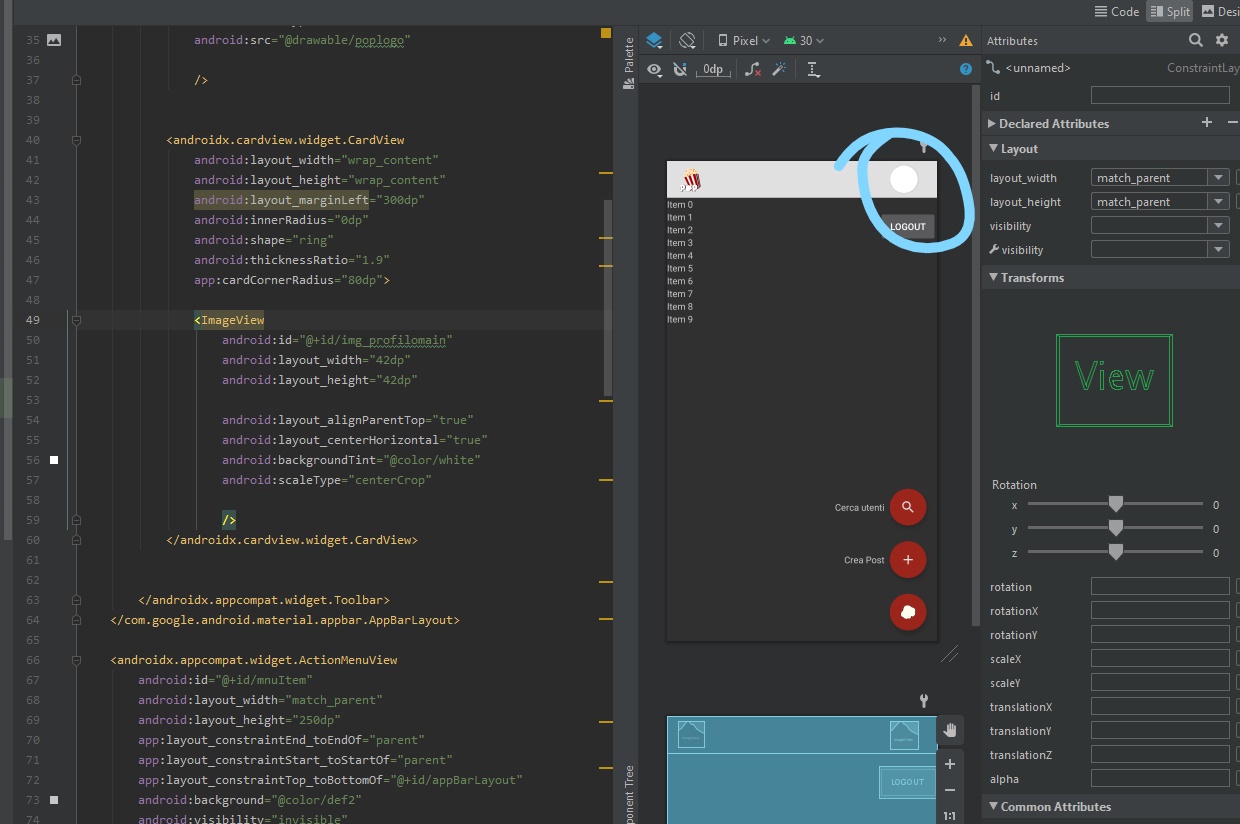Run Infer Constraints magic wand

coord(780,69)
